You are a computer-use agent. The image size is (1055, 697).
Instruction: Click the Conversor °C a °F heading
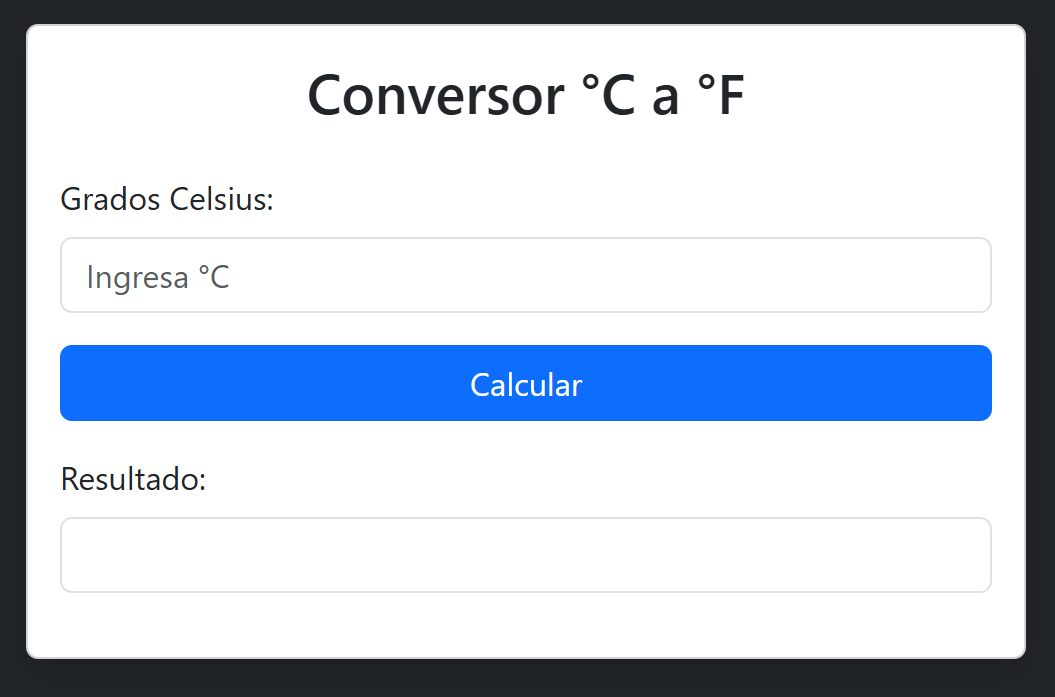click(x=525, y=96)
